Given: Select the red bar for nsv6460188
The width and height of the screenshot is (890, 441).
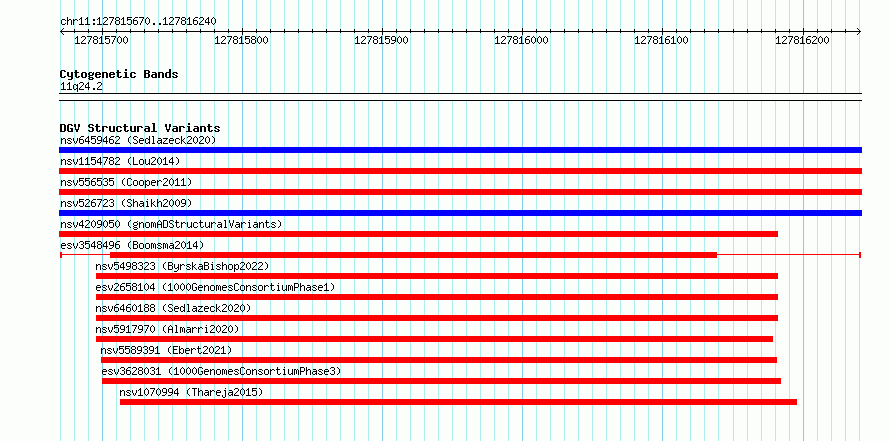Looking at the screenshot, I should 436,318.
